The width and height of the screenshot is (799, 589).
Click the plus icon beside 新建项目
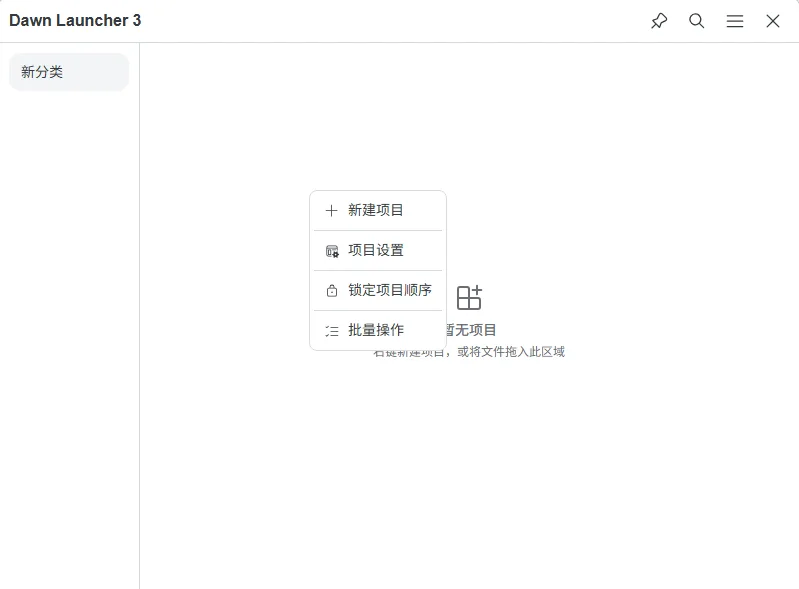click(x=332, y=210)
